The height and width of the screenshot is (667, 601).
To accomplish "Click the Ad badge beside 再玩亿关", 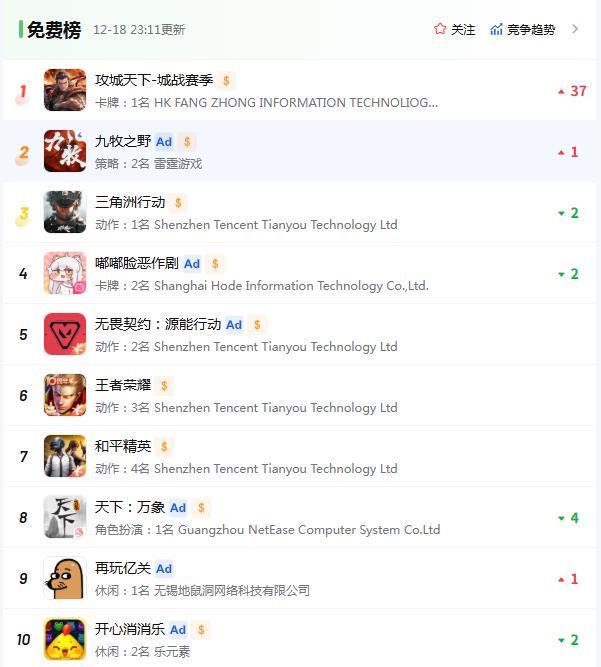I will click(164, 569).
